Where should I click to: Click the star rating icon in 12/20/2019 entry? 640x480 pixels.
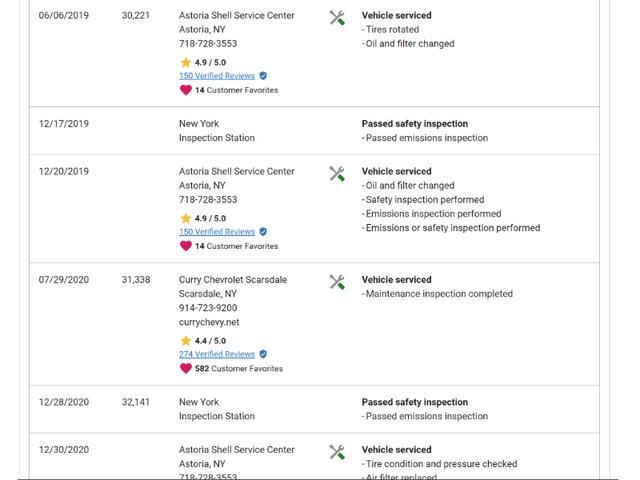(186, 218)
